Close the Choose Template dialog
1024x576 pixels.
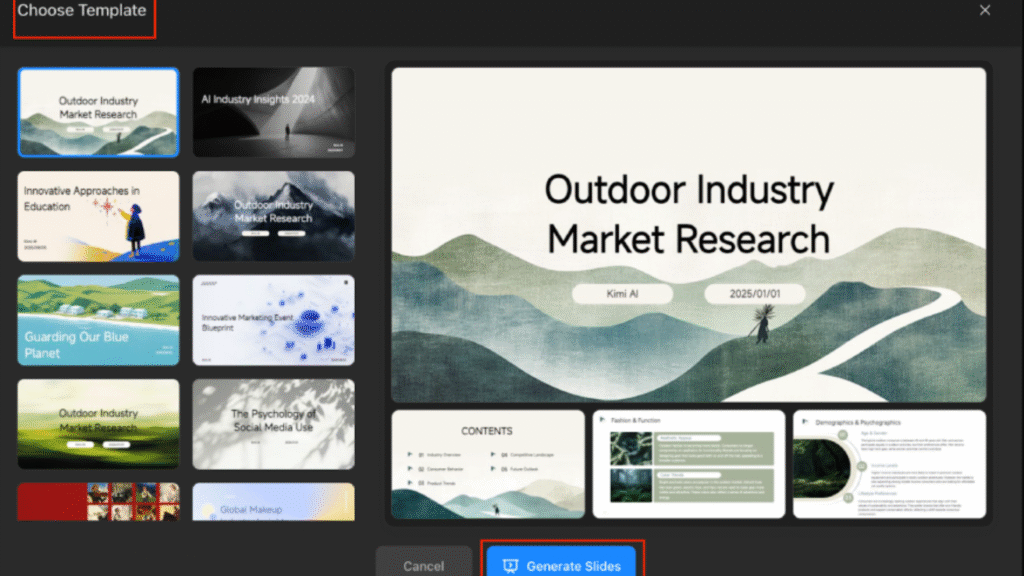click(x=985, y=10)
